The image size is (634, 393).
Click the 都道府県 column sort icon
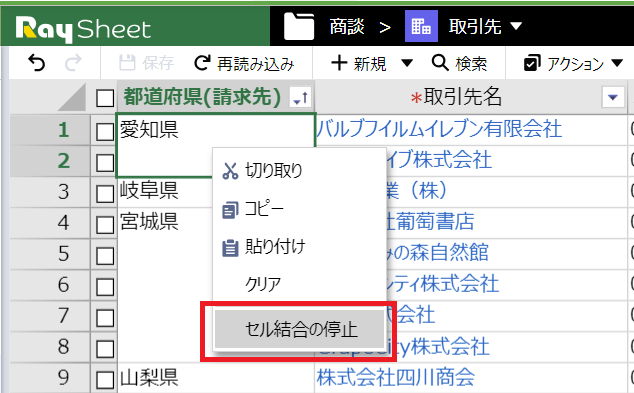coord(301,97)
